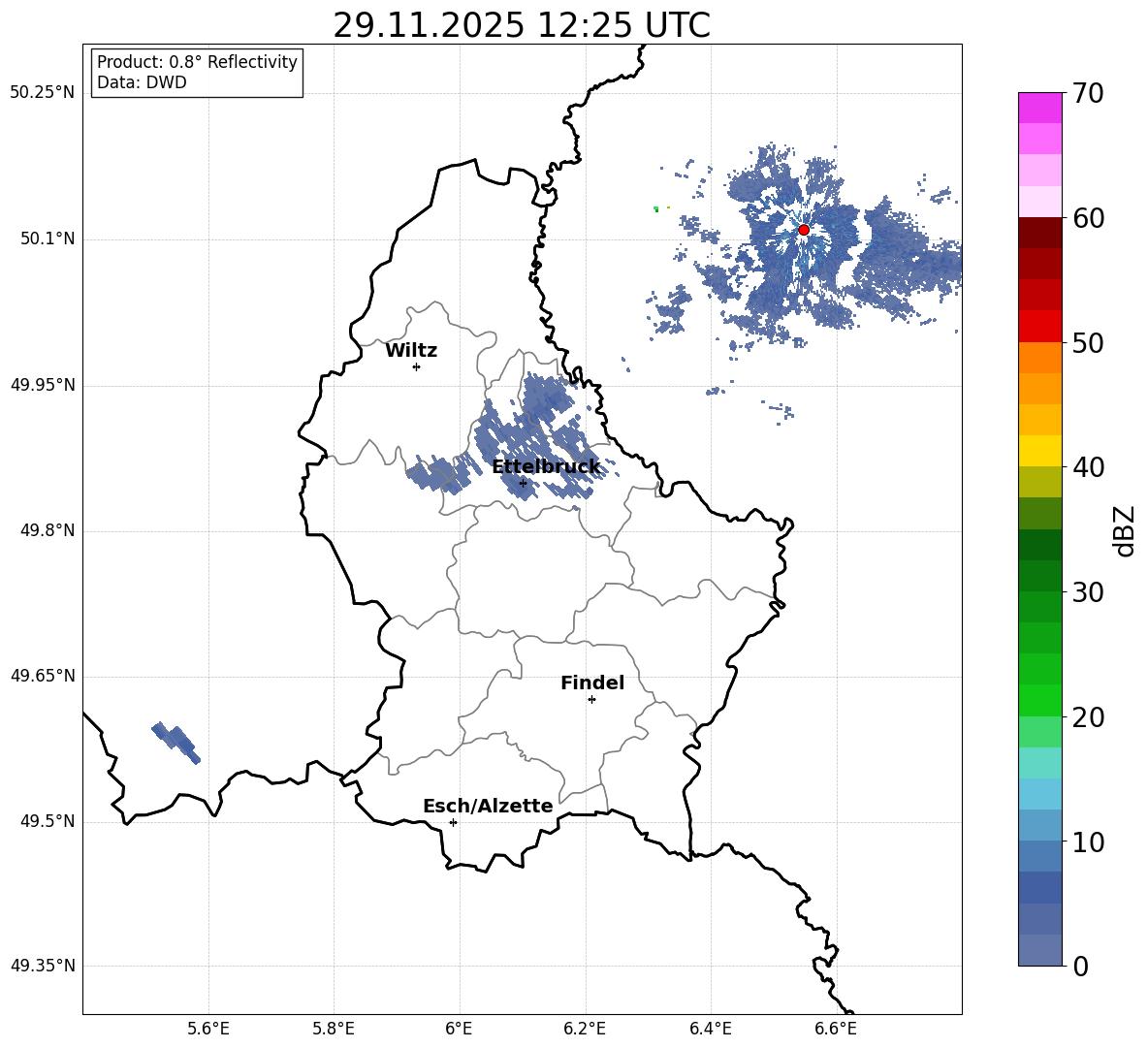Click the dBZ colorbar label

[x=1123, y=530]
